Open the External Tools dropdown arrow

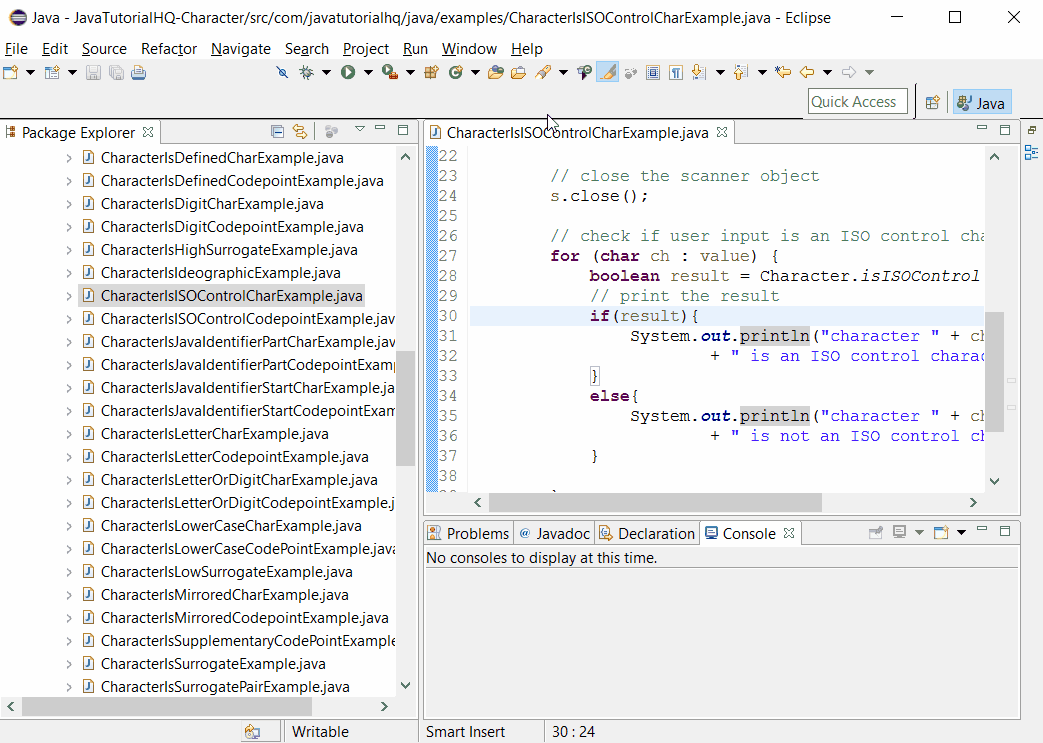[410, 73]
